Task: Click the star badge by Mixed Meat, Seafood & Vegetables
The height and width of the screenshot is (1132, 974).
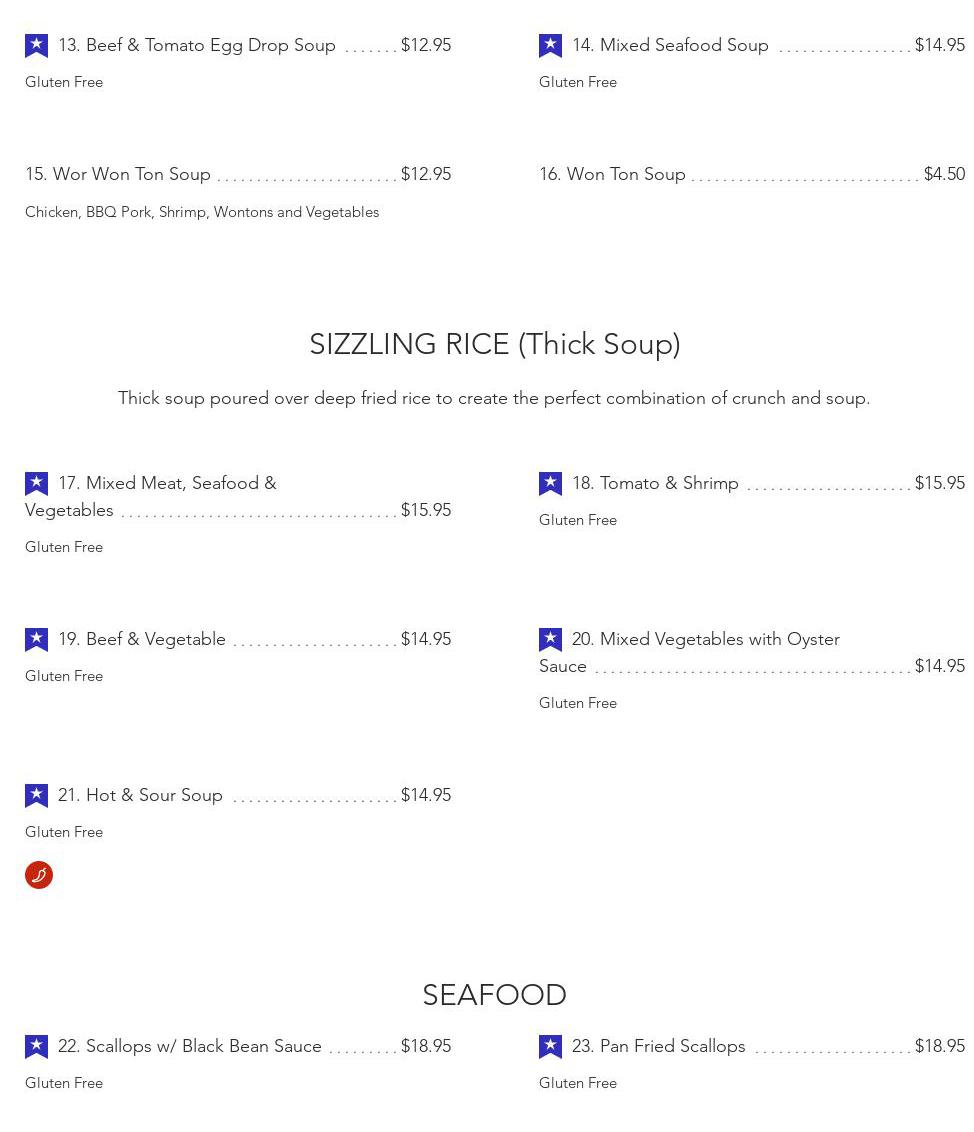Action: pyautogui.click(x=37, y=484)
